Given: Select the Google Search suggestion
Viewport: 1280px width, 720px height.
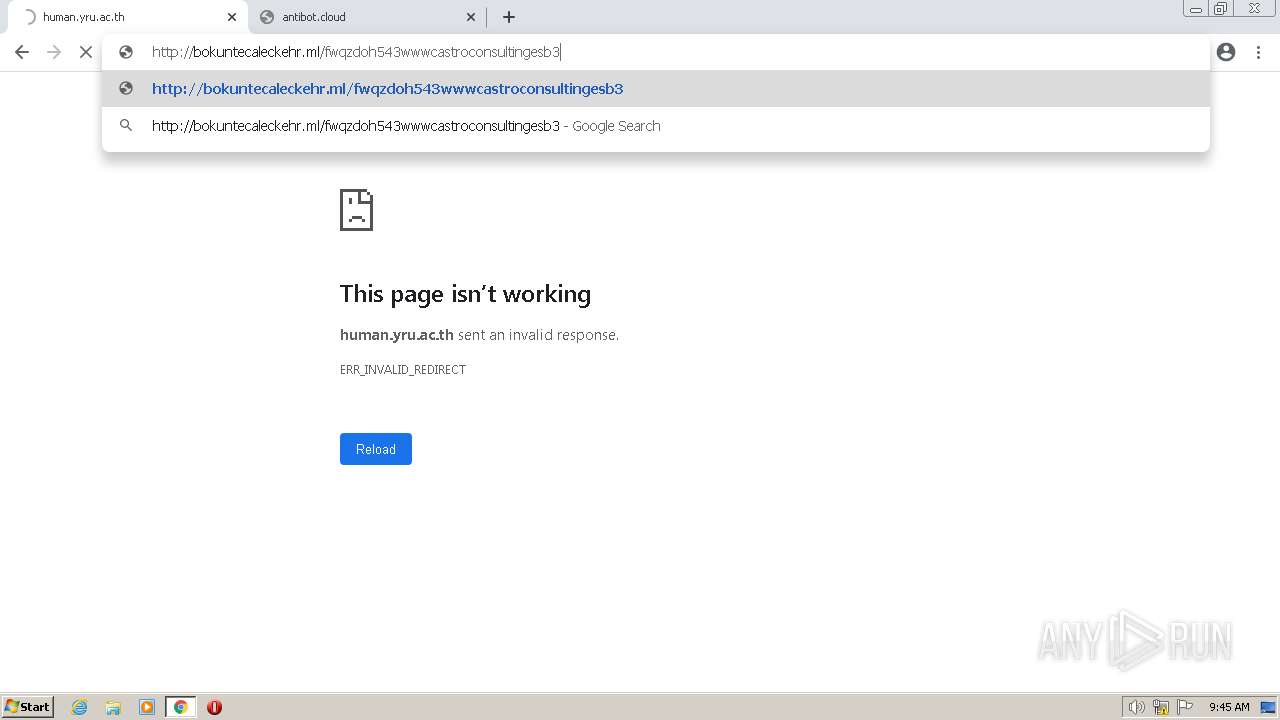Looking at the screenshot, I should pyautogui.click(x=656, y=126).
